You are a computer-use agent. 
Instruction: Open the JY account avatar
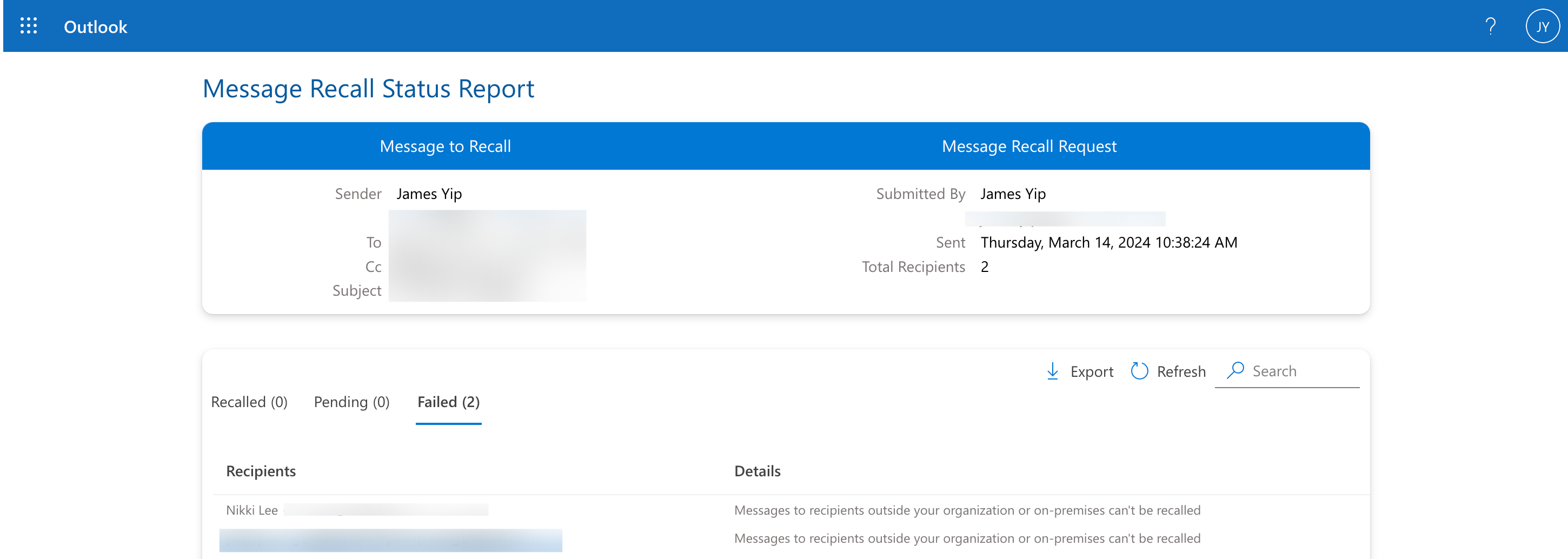click(1542, 26)
